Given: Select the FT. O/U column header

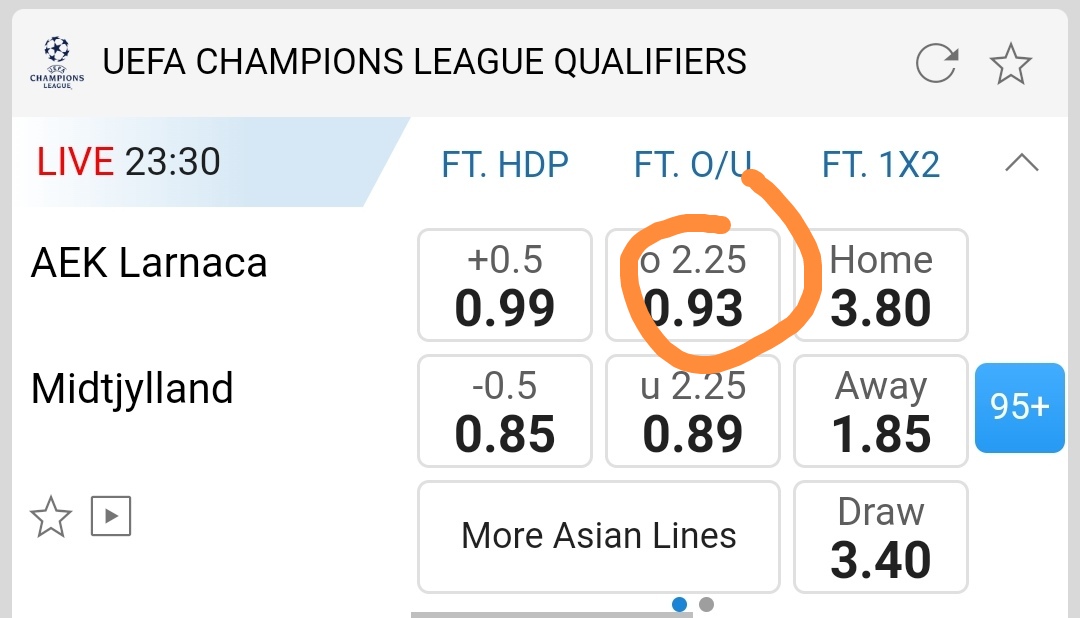Looking at the screenshot, I should tap(693, 164).
